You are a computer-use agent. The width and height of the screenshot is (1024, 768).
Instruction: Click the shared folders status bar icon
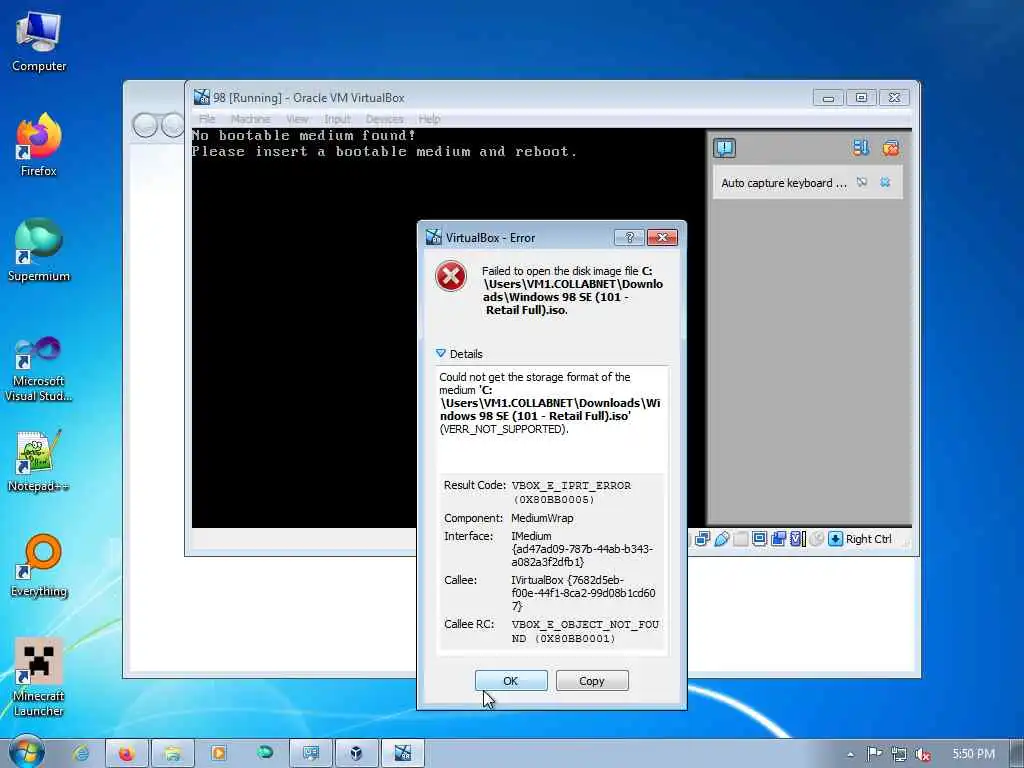pyautogui.click(x=741, y=539)
